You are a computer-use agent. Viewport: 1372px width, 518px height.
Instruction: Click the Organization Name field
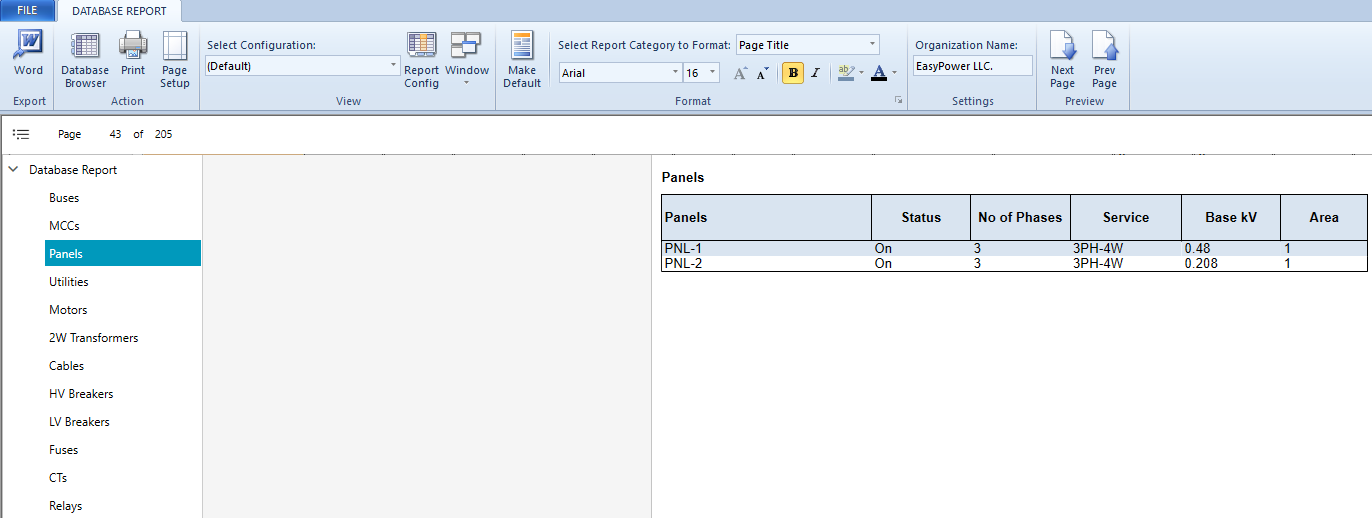973,66
